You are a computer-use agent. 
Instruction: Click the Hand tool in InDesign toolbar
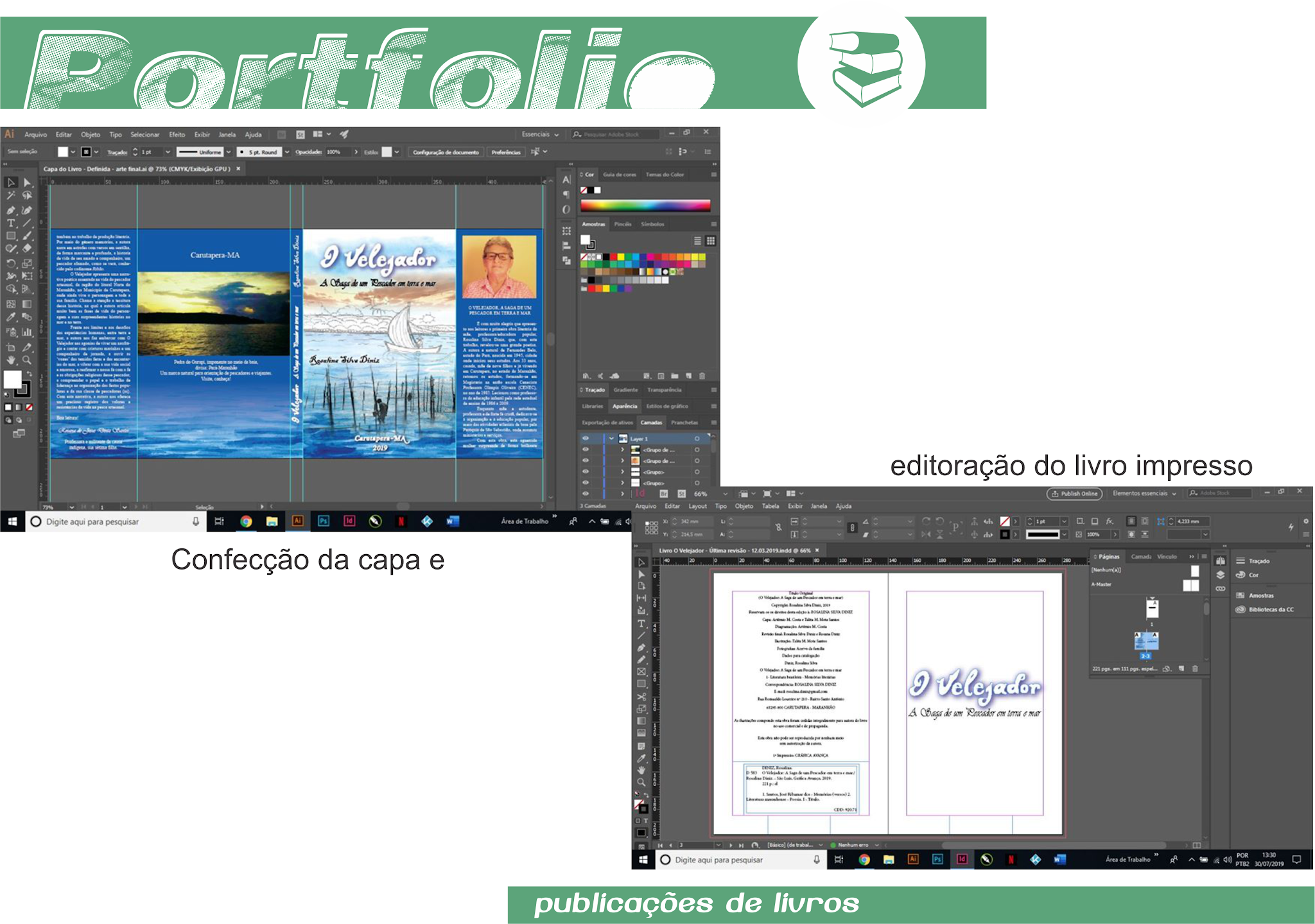click(641, 770)
